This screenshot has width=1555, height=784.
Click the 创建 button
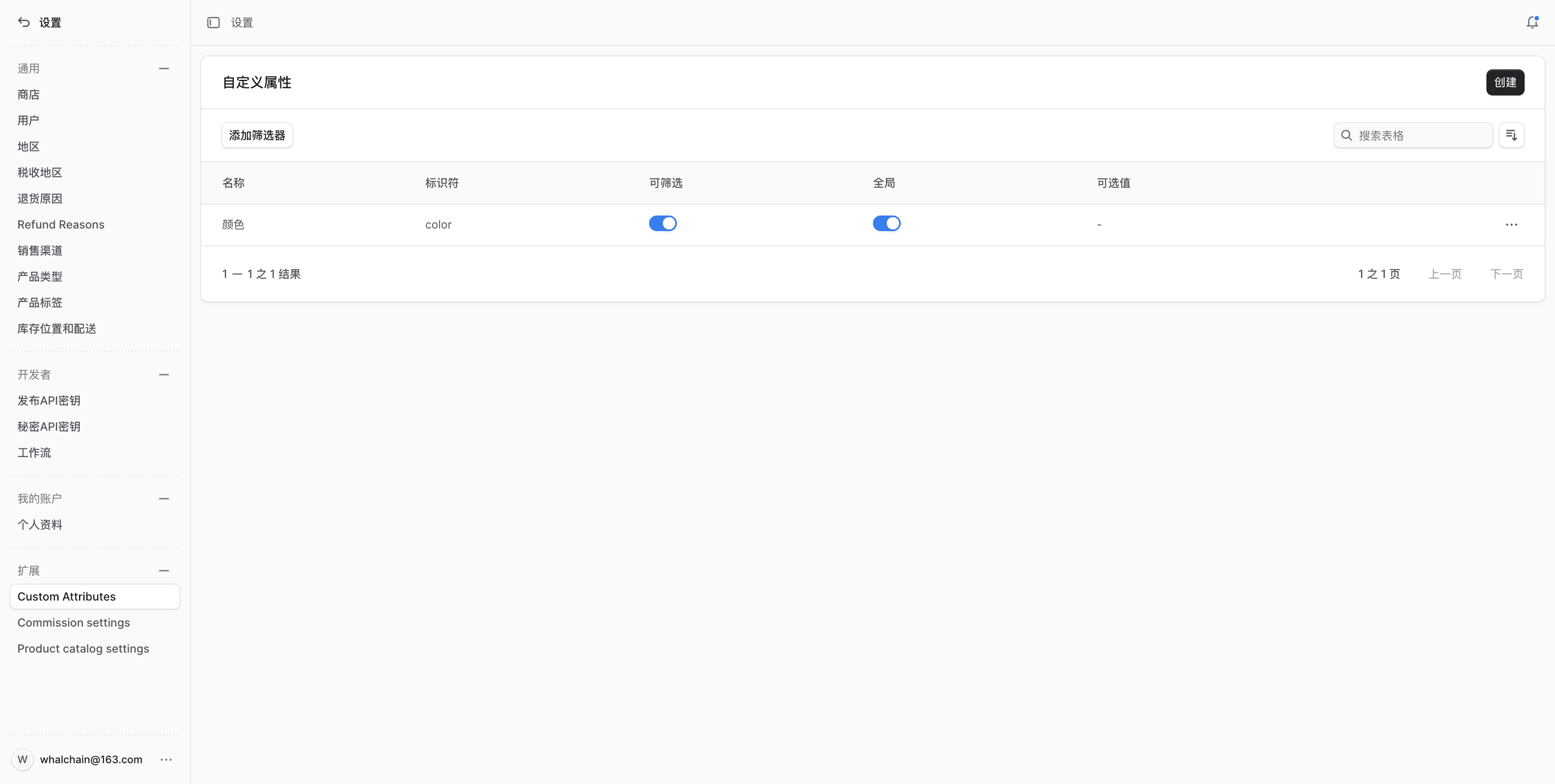(1504, 83)
